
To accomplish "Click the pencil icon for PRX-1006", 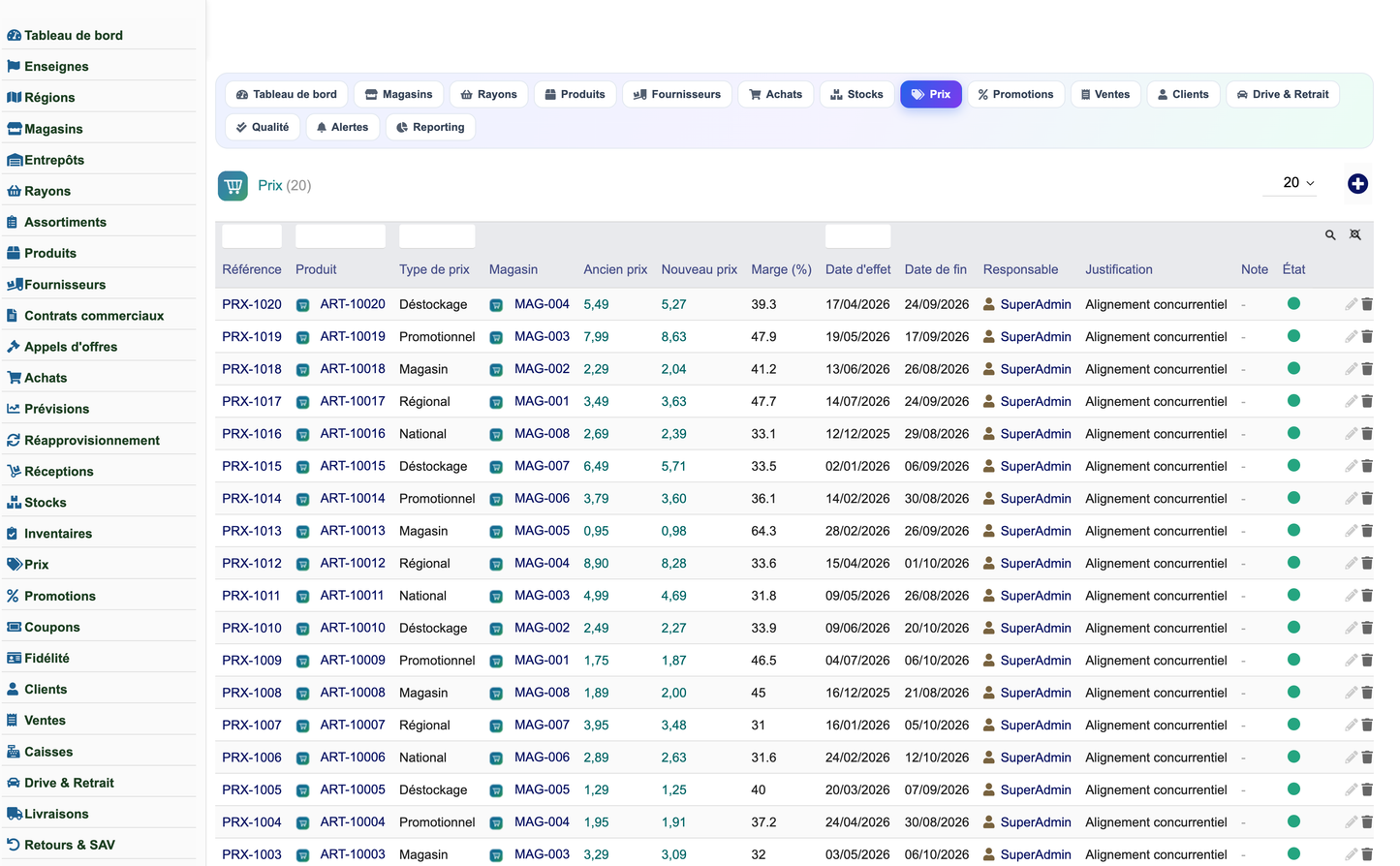I will tap(1351, 758).
